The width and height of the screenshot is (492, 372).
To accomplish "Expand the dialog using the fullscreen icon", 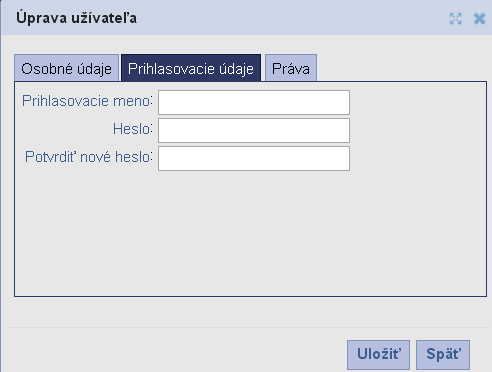I will coord(455,19).
